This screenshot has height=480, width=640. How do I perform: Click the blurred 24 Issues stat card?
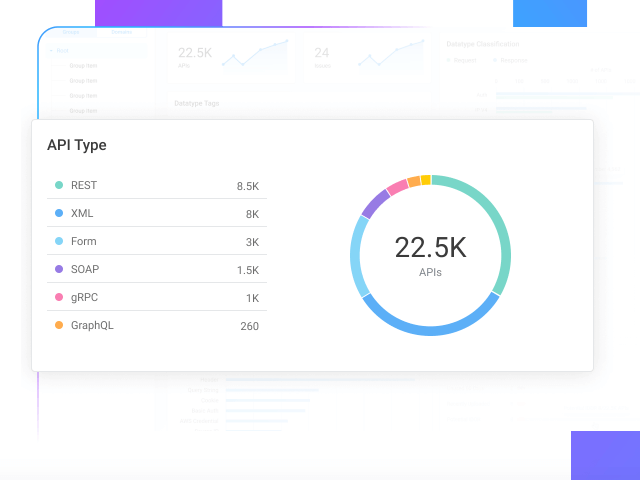367,58
